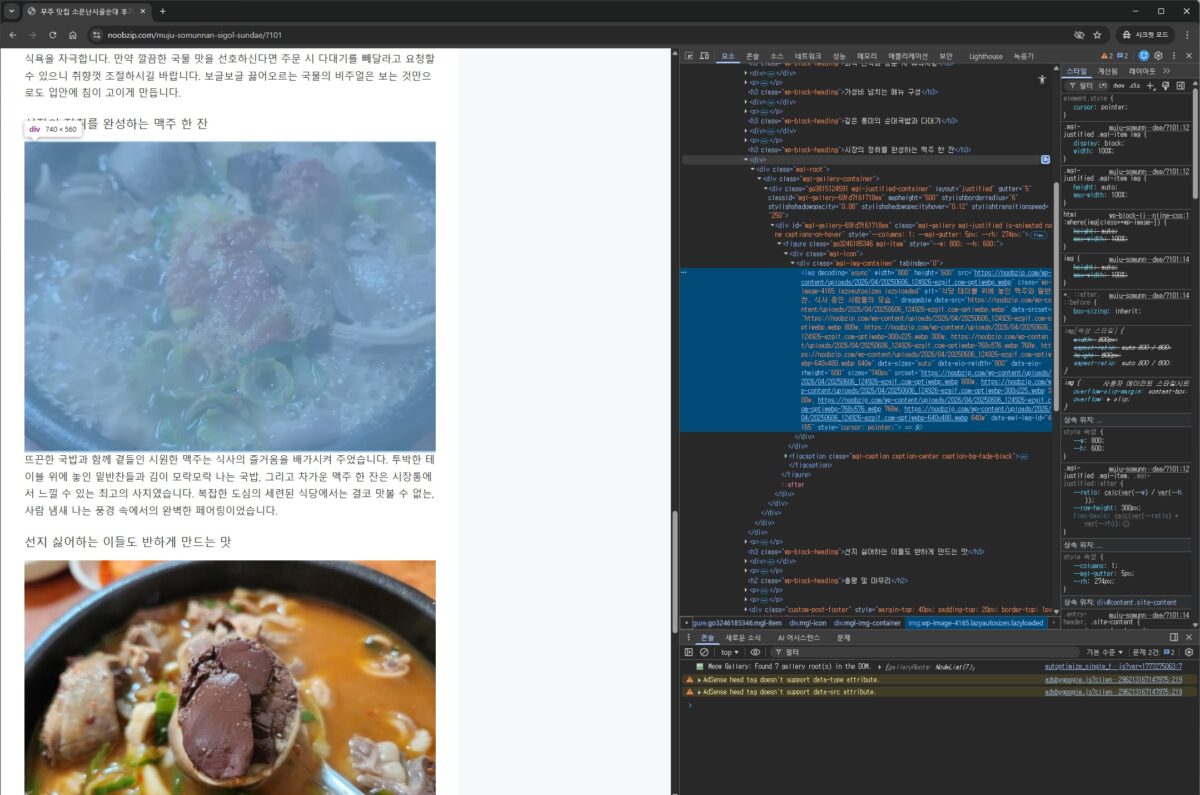Expand more styles tabs chevron
The height and width of the screenshot is (795, 1200).
click(1166, 71)
